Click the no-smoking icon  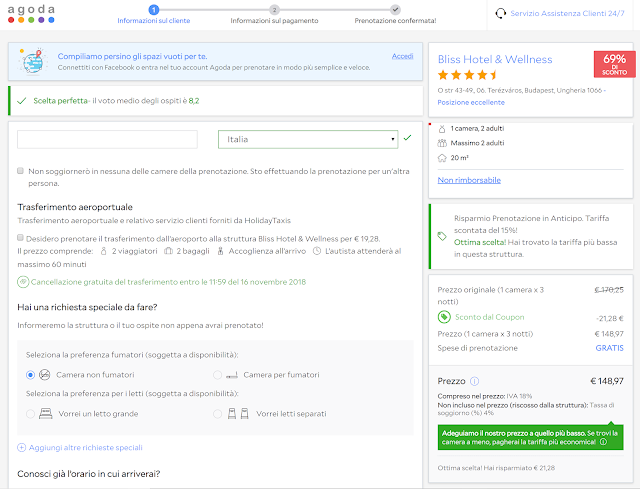pos(44,375)
